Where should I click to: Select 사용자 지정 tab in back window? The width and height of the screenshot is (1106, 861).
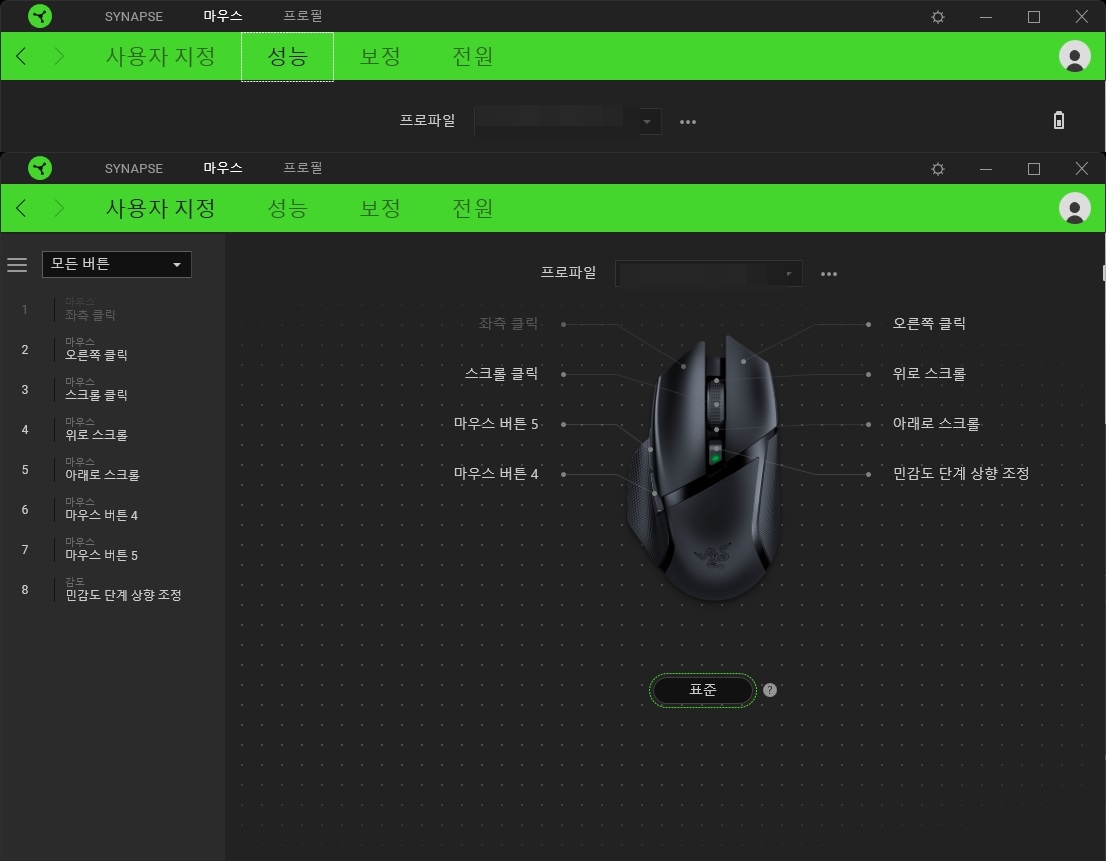coord(160,56)
